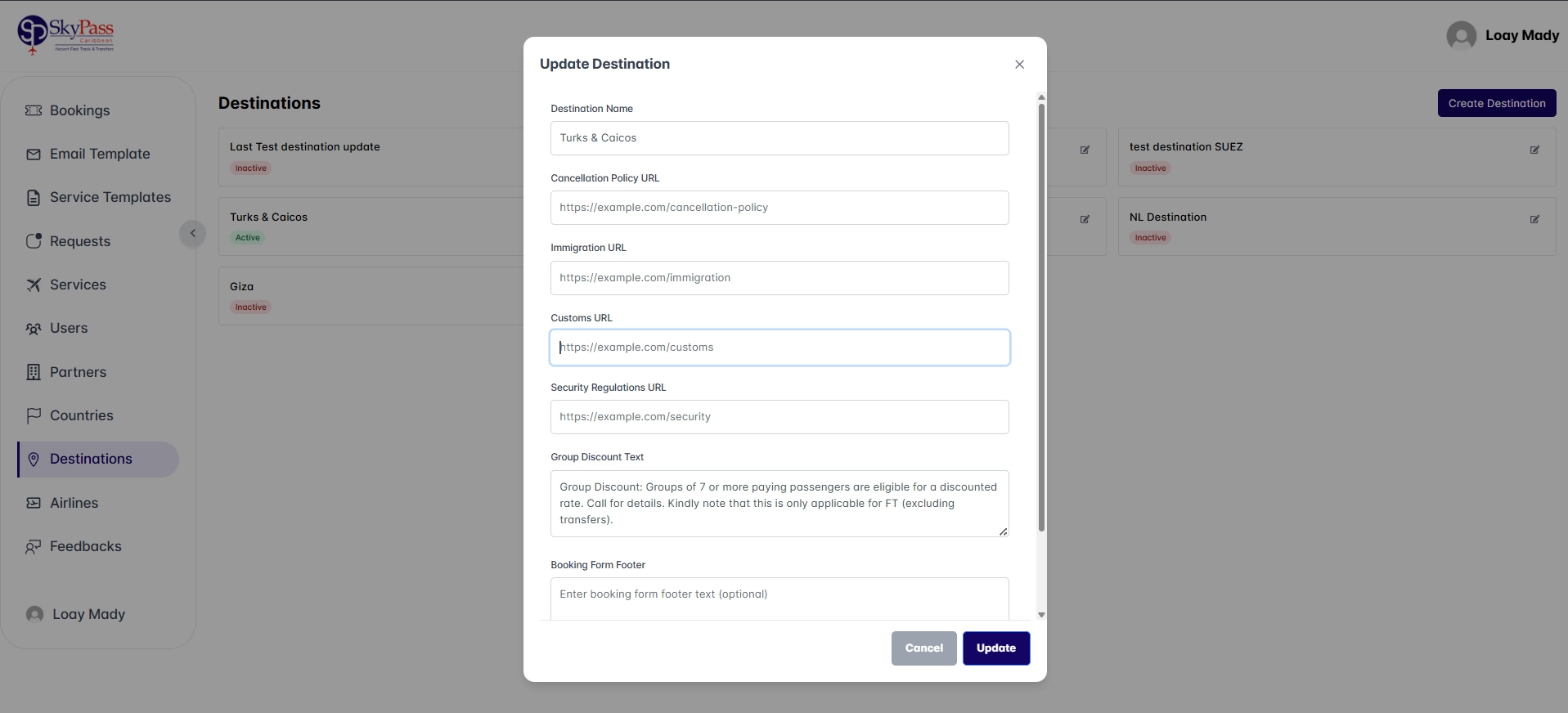Click the top-right user avatar icon
Screen dimensions: 1568x713
click(1462, 36)
